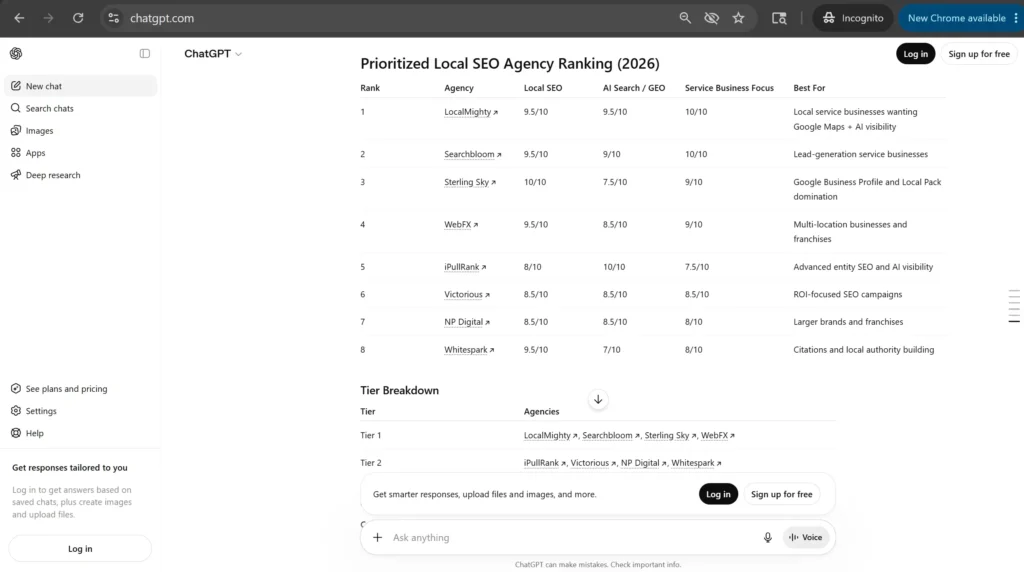Collapse the sidebar with the panel toggle icon

click(x=145, y=54)
